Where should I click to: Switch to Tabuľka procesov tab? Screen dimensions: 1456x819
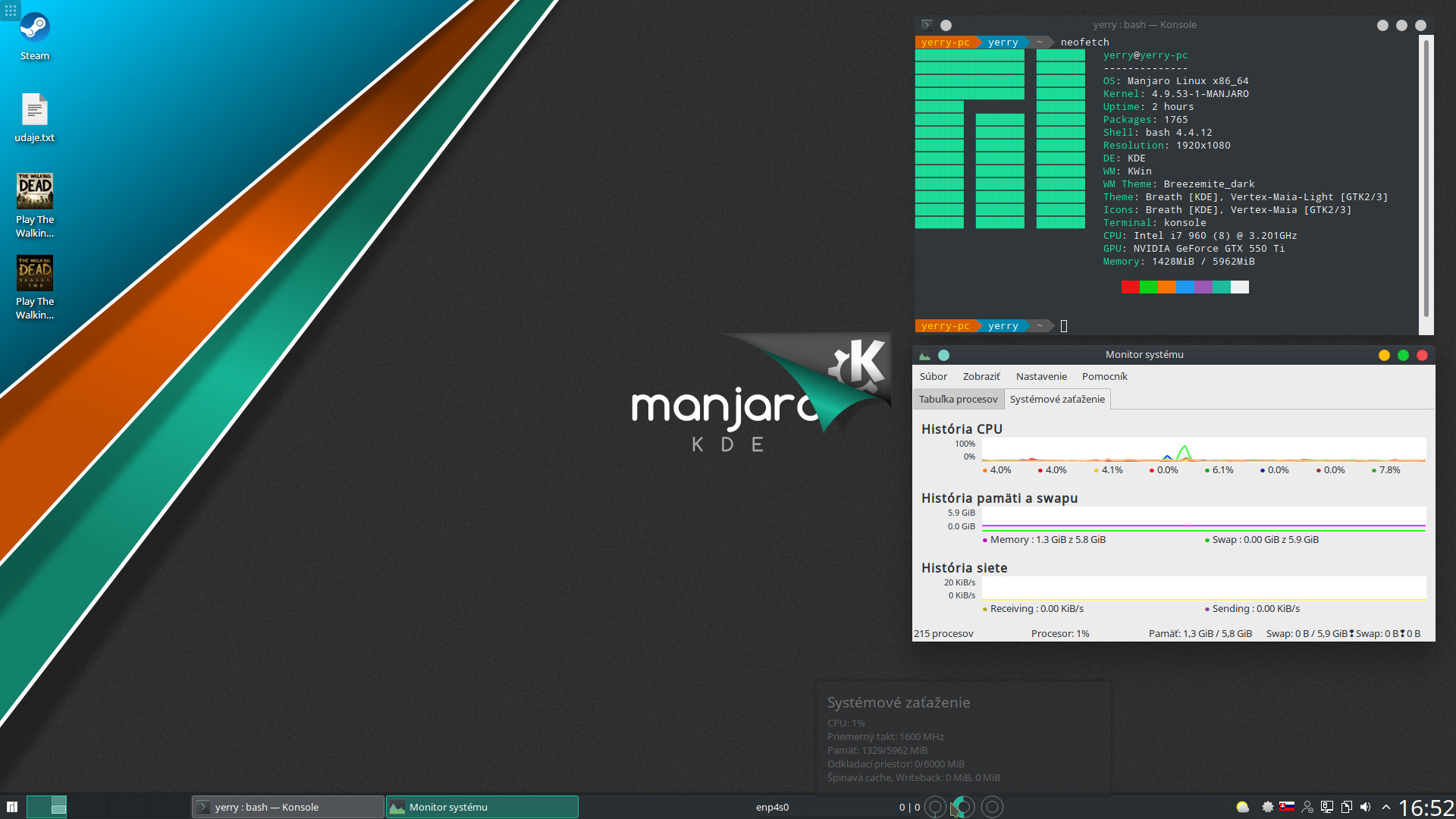click(958, 399)
